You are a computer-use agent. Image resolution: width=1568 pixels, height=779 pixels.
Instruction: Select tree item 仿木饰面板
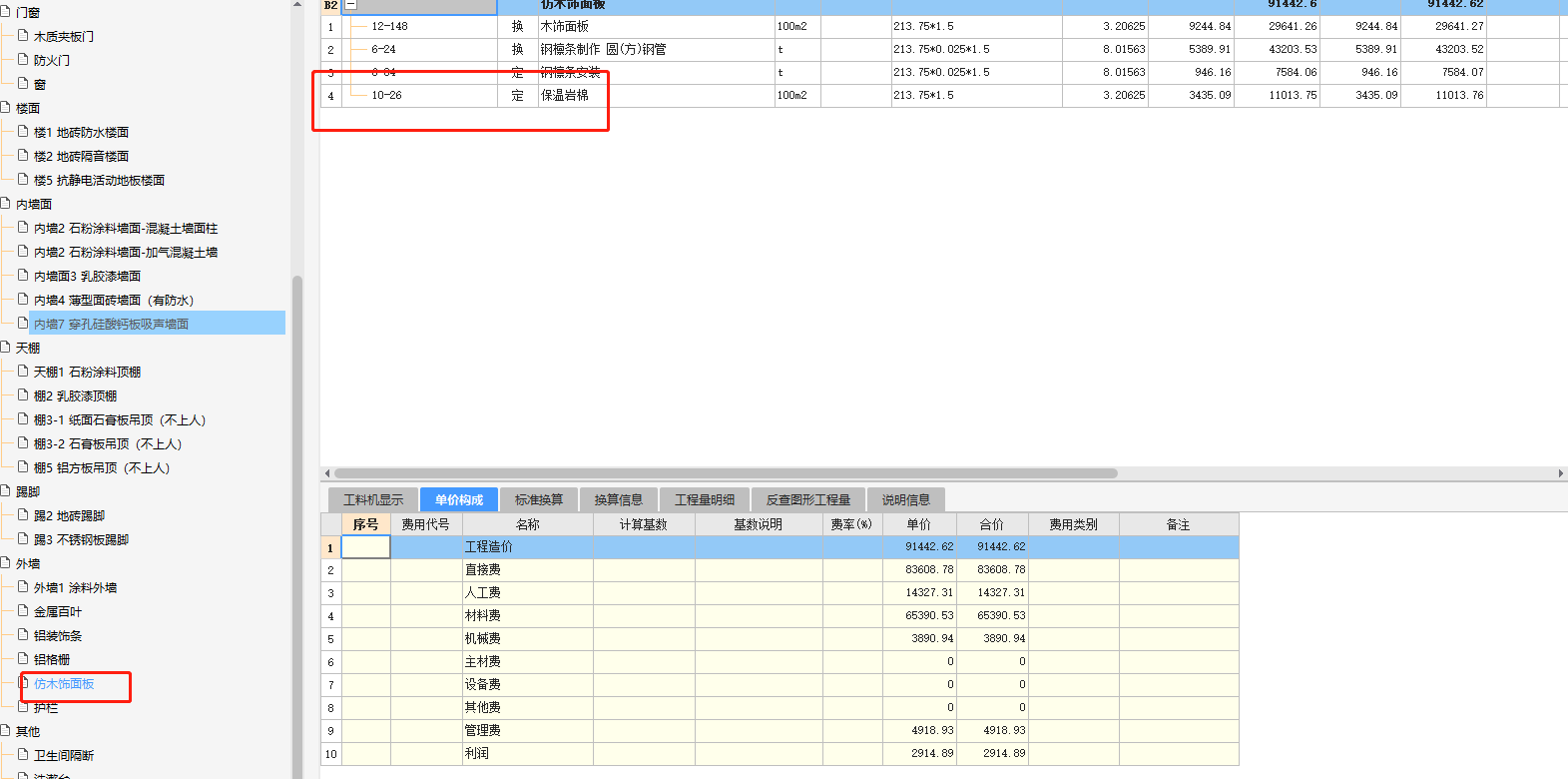click(x=64, y=684)
